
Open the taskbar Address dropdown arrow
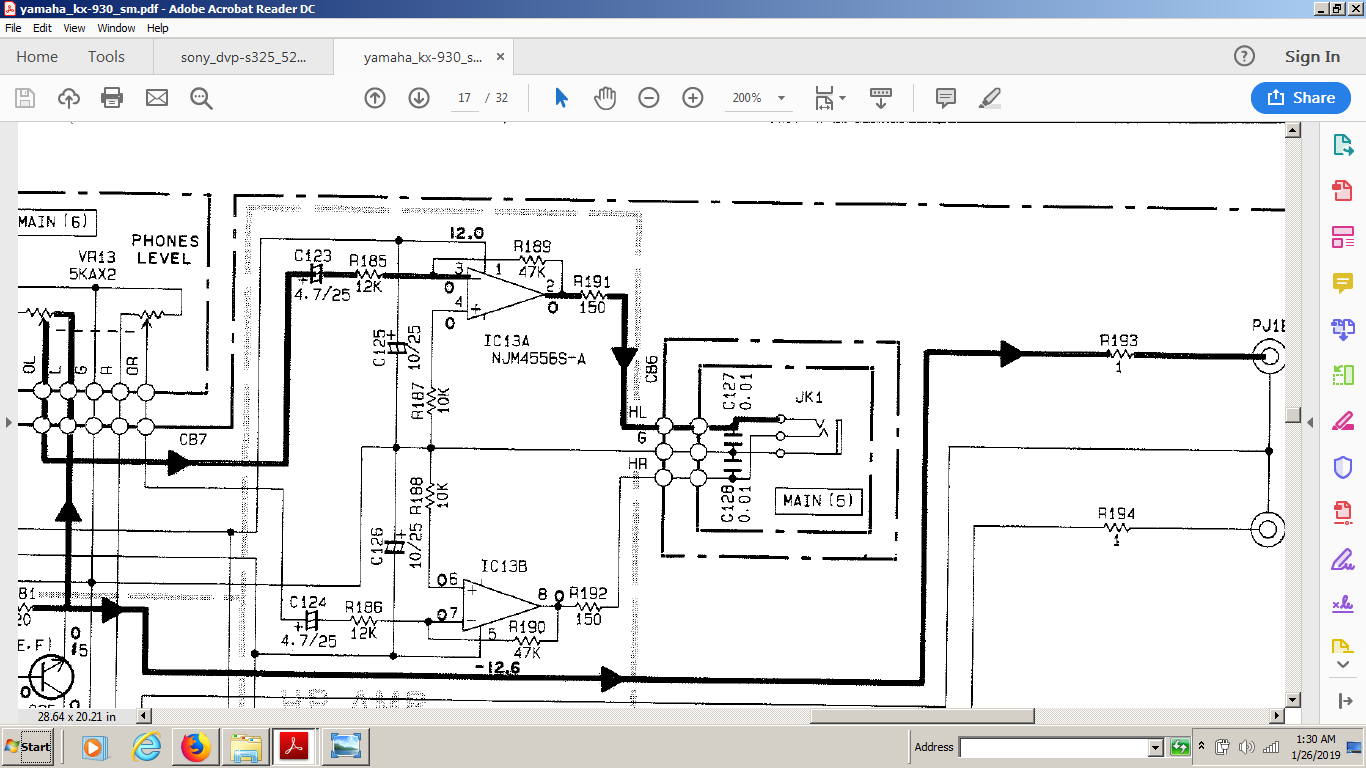(1156, 747)
